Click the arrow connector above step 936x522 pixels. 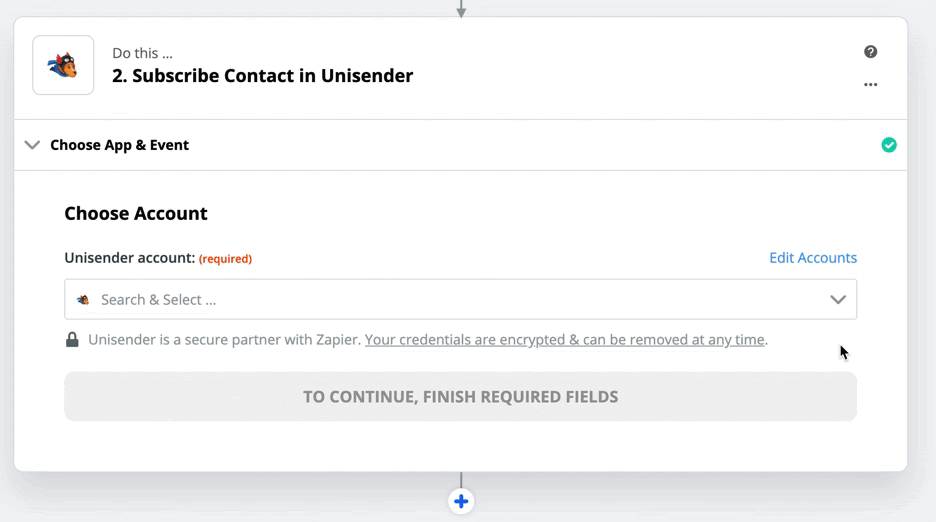(461, 8)
